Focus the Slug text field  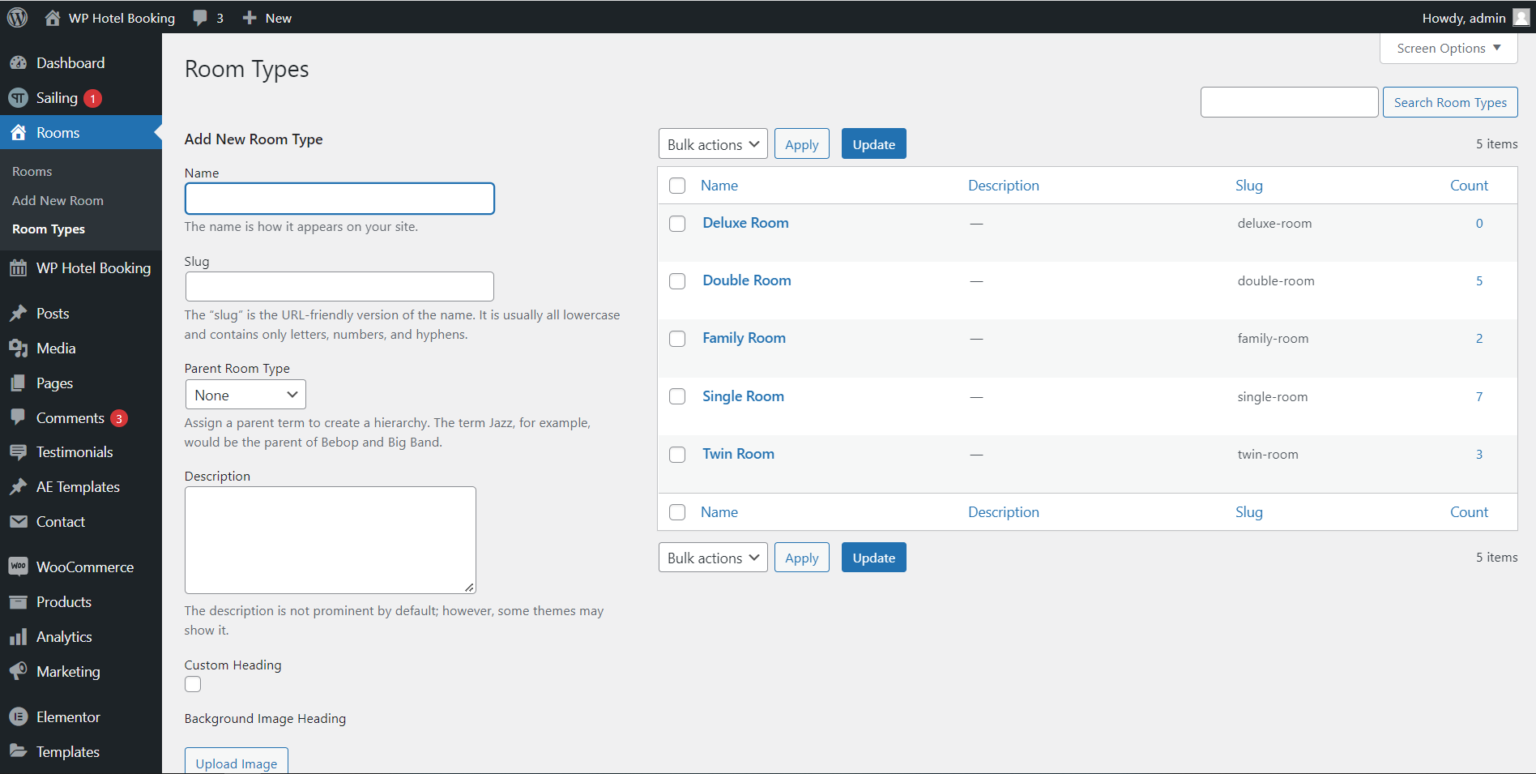340,286
